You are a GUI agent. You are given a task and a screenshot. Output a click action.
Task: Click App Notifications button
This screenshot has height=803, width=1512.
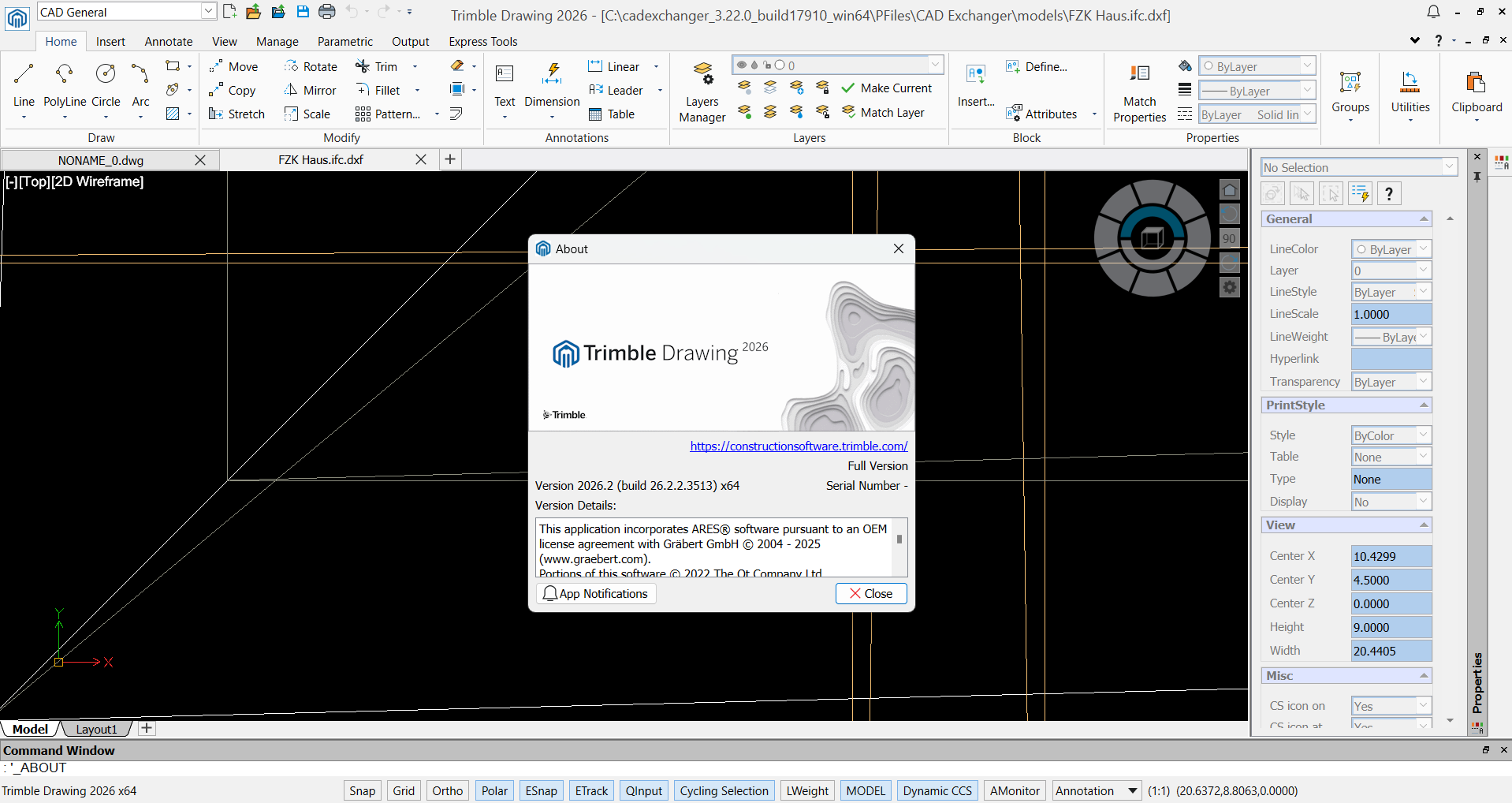click(596, 594)
